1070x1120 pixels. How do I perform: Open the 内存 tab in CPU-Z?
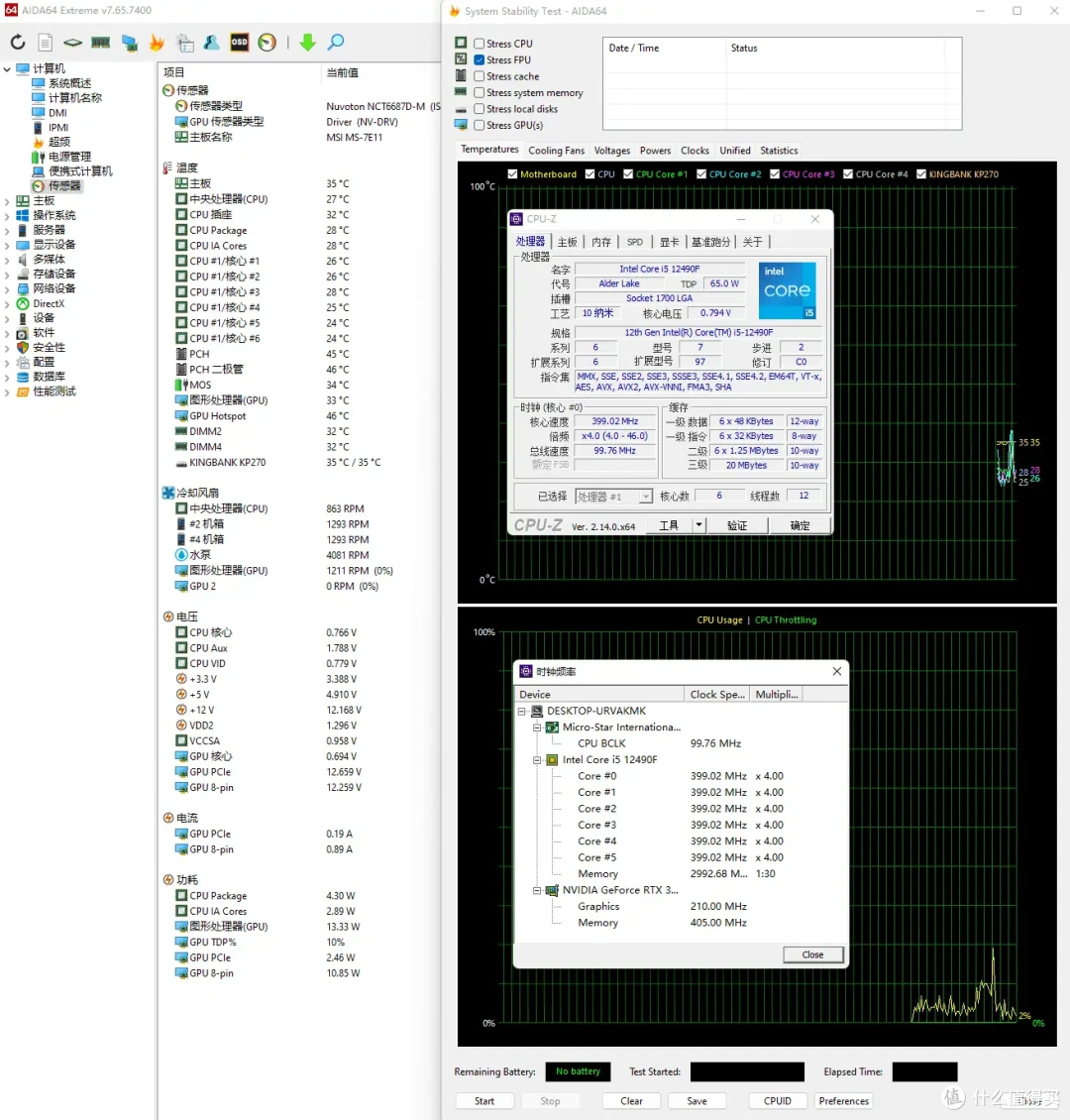[x=601, y=242]
